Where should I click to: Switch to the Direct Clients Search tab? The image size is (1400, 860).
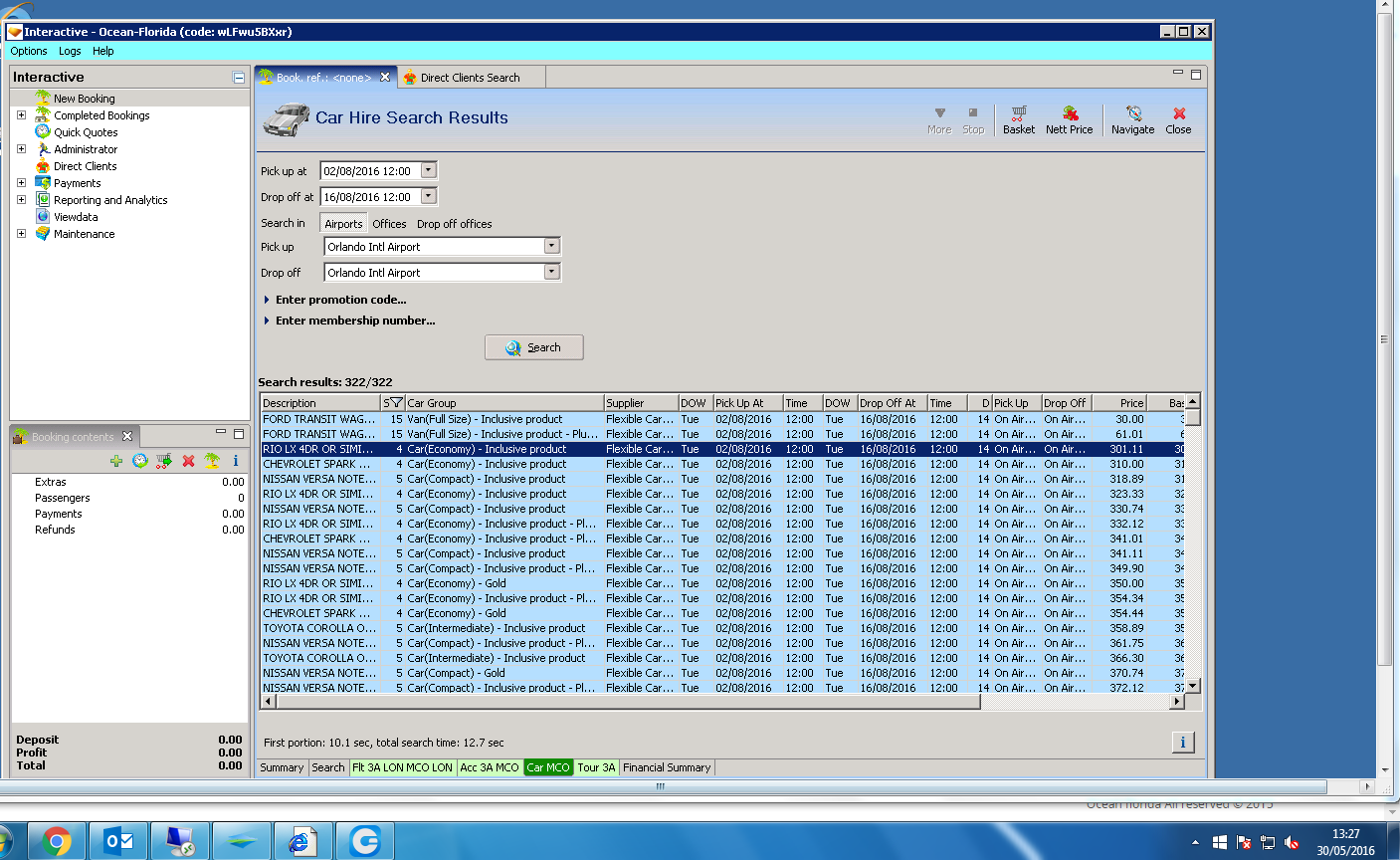click(469, 78)
